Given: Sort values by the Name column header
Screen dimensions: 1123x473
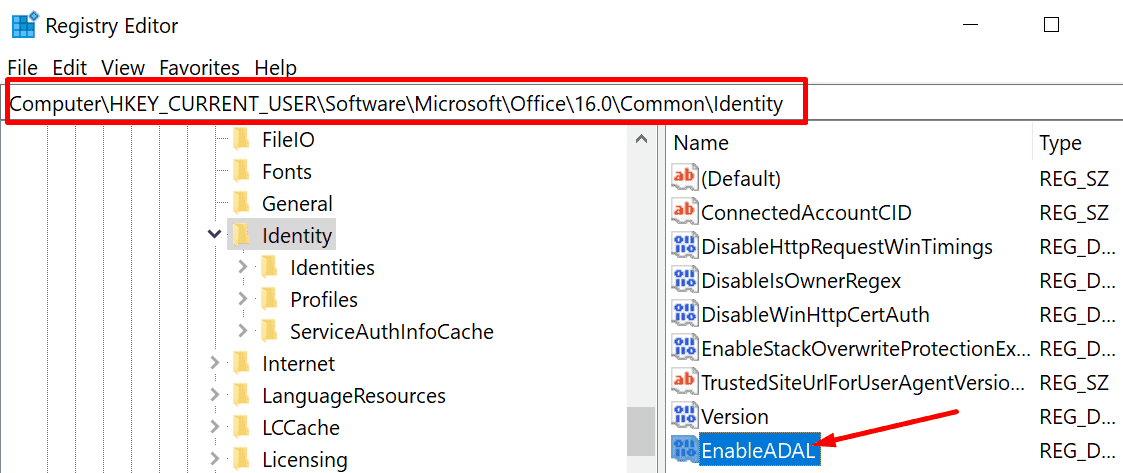Looking at the screenshot, I should 849,143.
